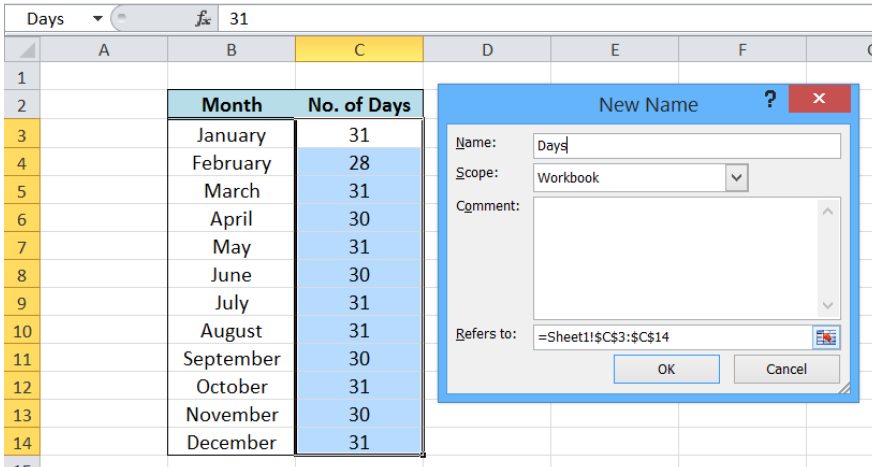Open the Name Box dropdown arrow

tap(98, 19)
